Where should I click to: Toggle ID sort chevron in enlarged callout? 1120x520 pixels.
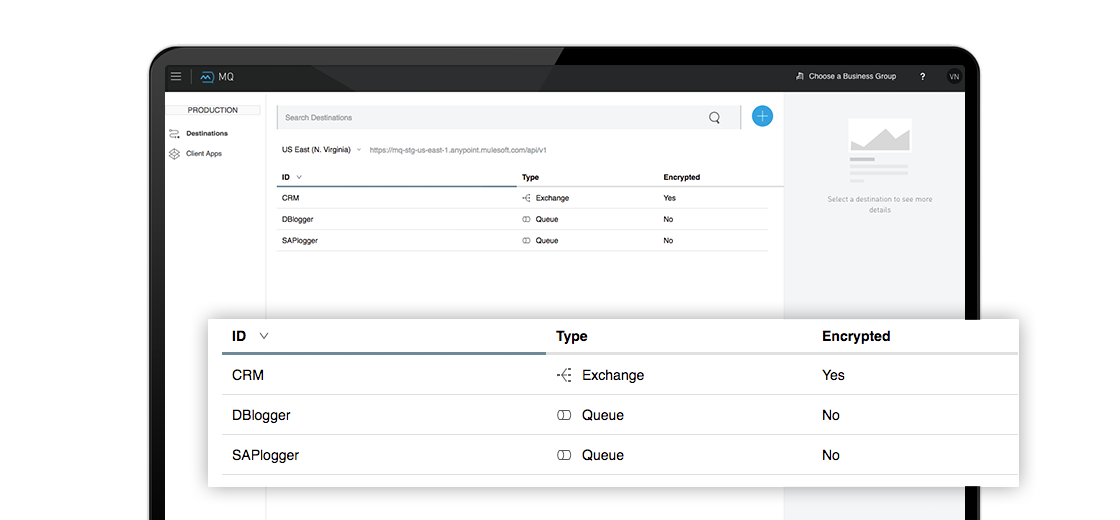[x=264, y=336]
